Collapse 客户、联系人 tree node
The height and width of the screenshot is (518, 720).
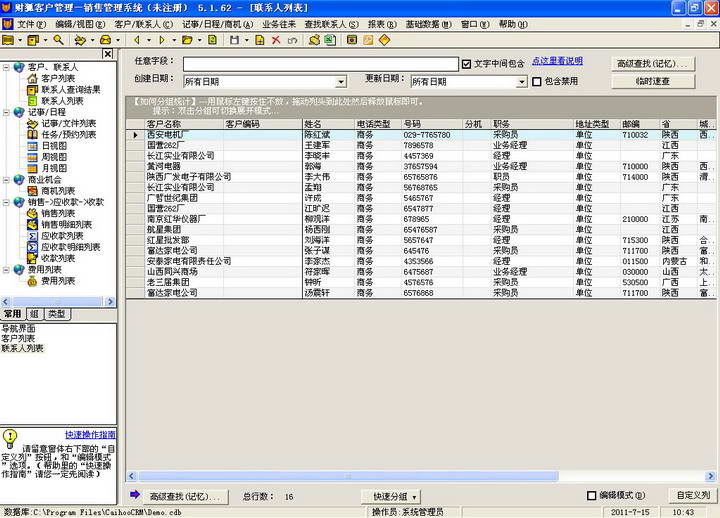click(x=6, y=68)
